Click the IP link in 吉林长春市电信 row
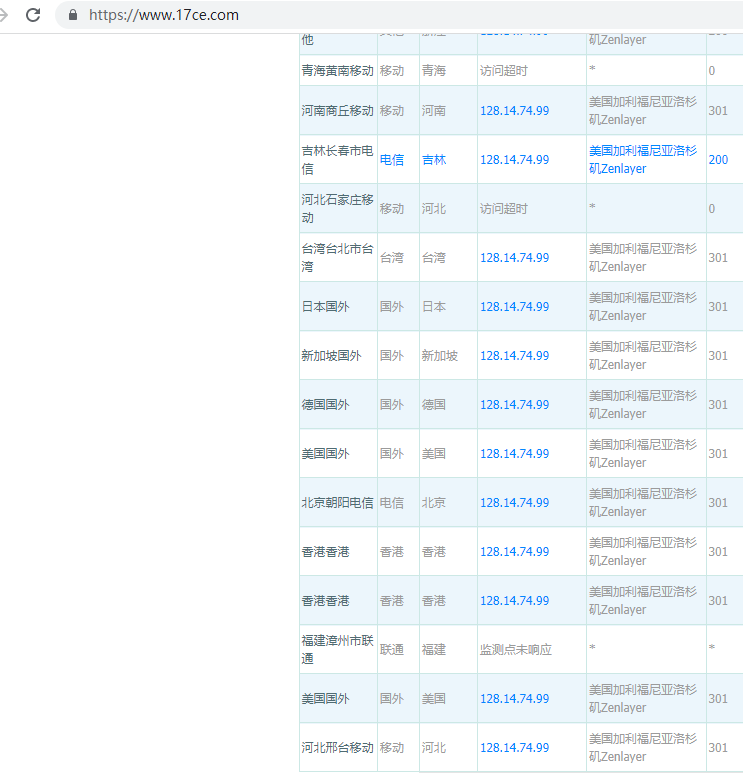The width and height of the screenshot is (743, 780). 514,159
